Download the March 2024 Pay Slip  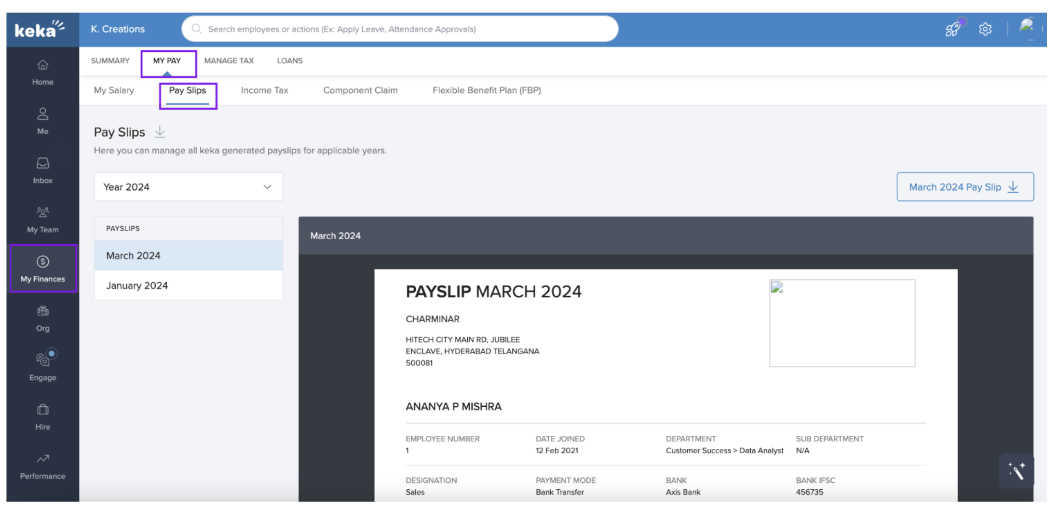pyautogui.click(x=964, y=187)
